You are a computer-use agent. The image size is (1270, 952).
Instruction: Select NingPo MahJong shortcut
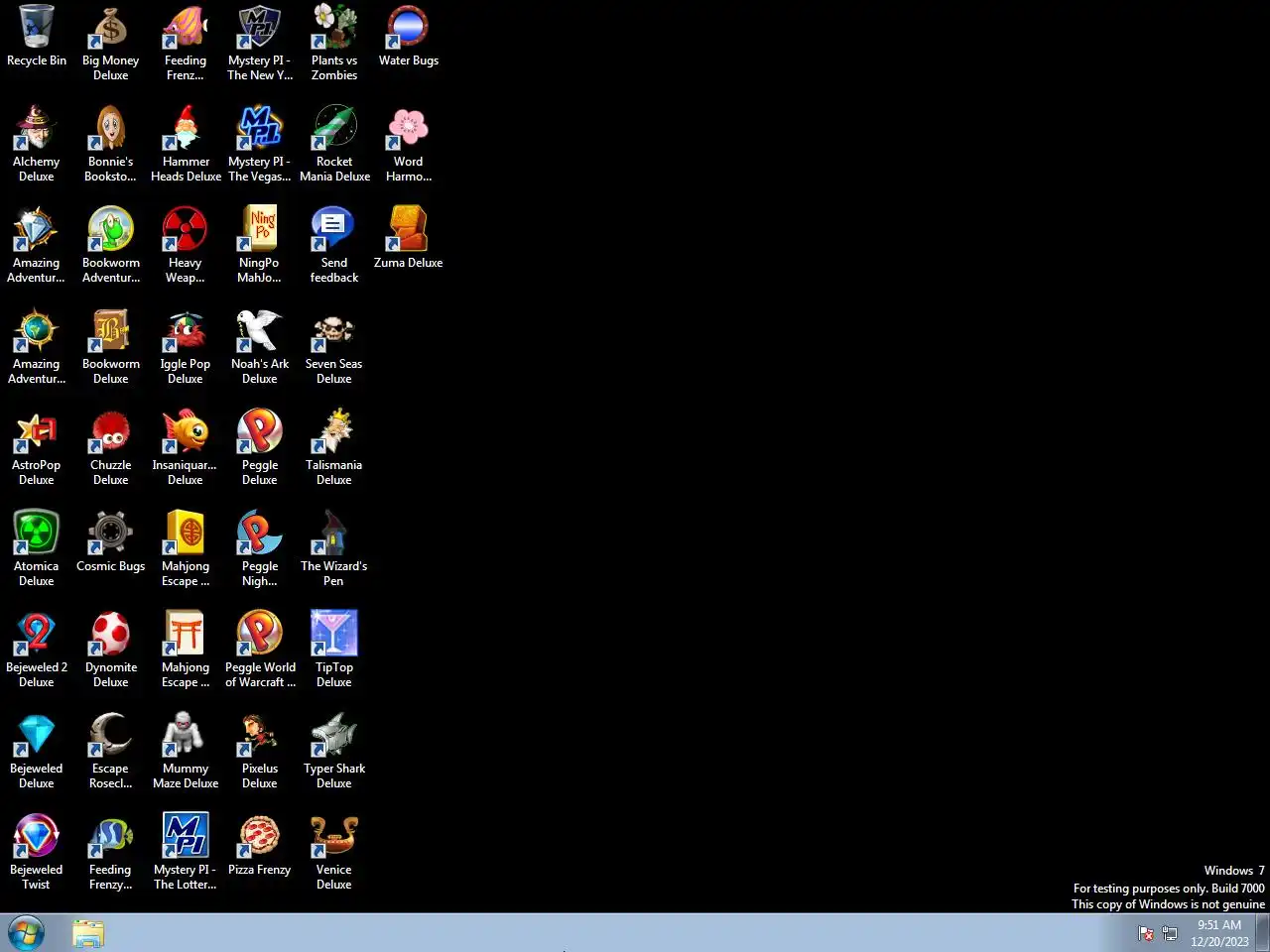[x=260, y=229]
